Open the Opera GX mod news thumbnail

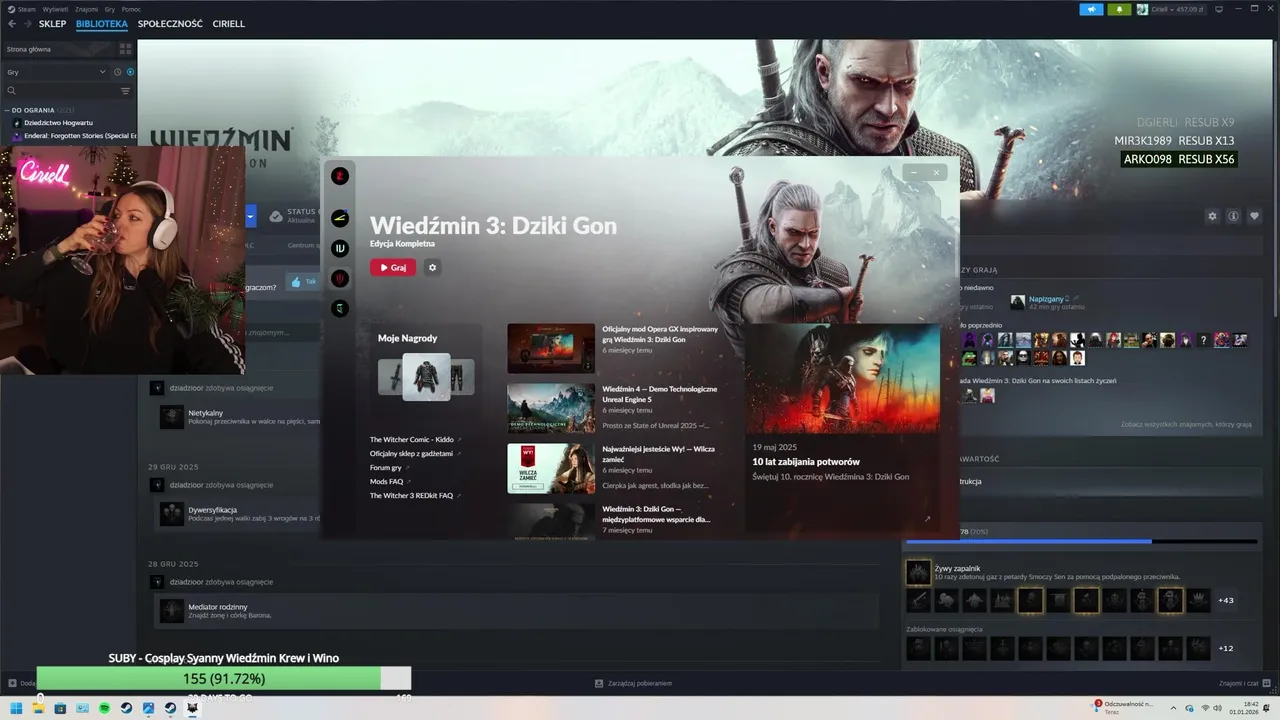click(551, 348)
